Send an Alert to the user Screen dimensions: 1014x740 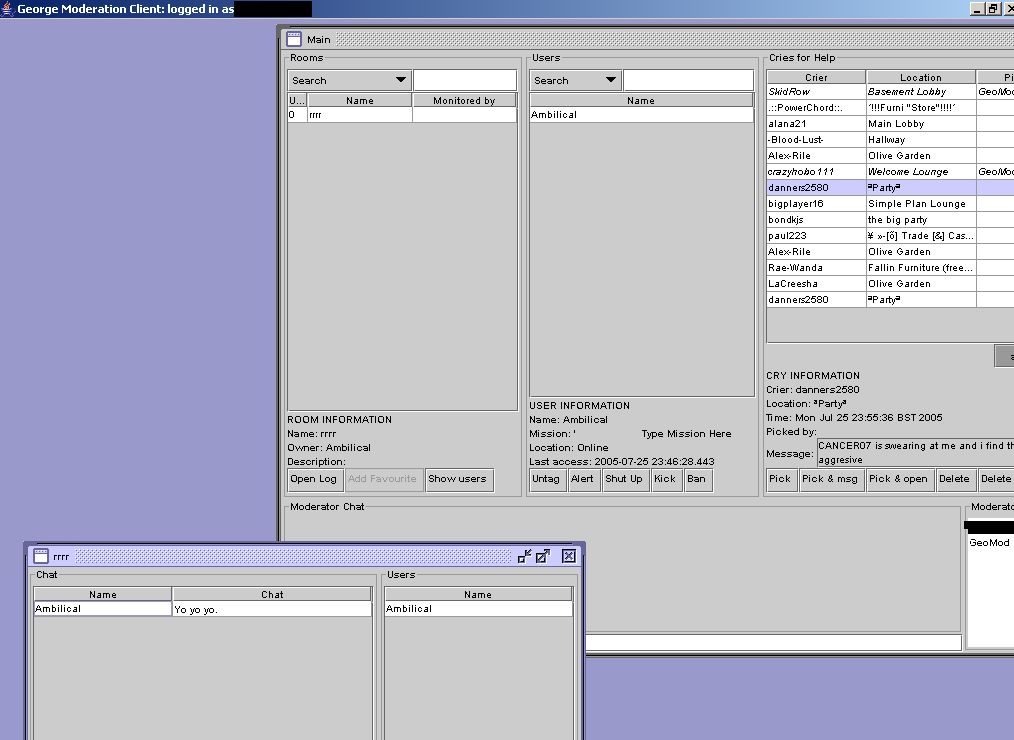point(582,479)
